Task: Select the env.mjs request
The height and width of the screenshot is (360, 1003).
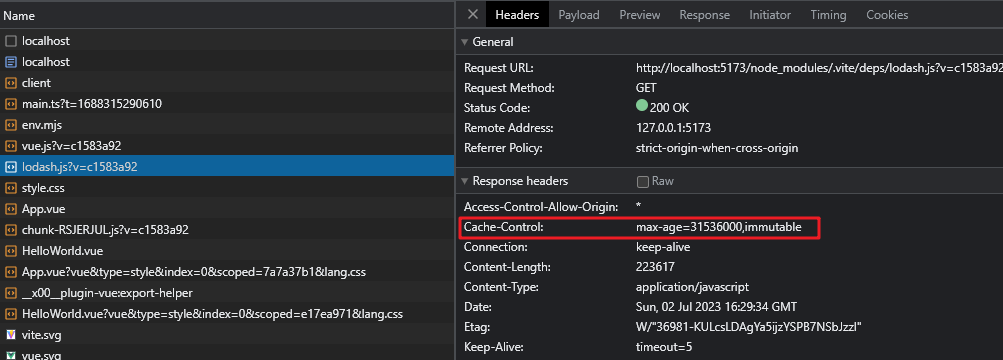Action: tap(227, 125)
